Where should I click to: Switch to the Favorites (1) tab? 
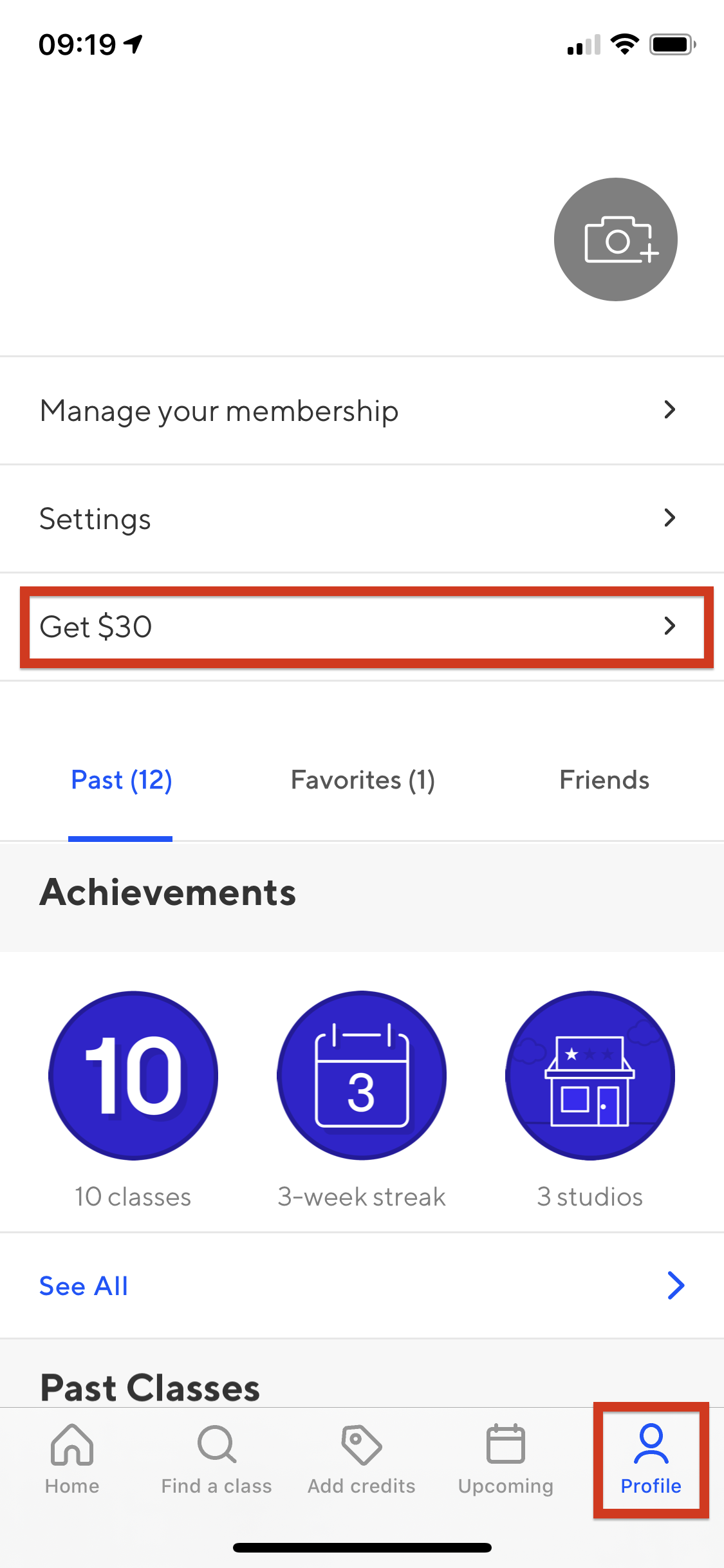coord(363,780)
